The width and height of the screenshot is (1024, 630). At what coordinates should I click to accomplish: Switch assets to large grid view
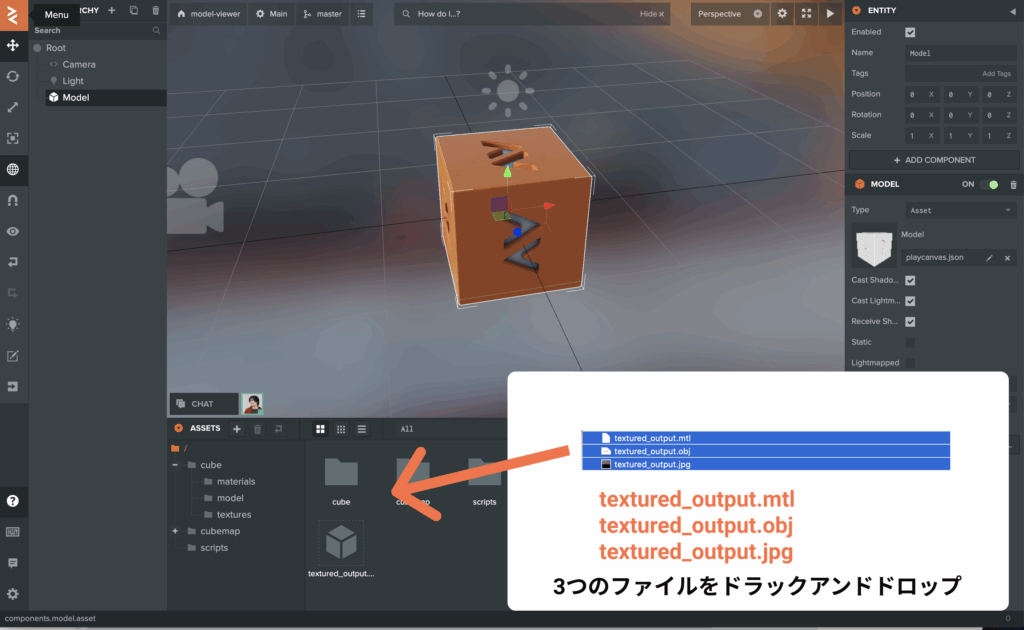[x=320, y=429]
